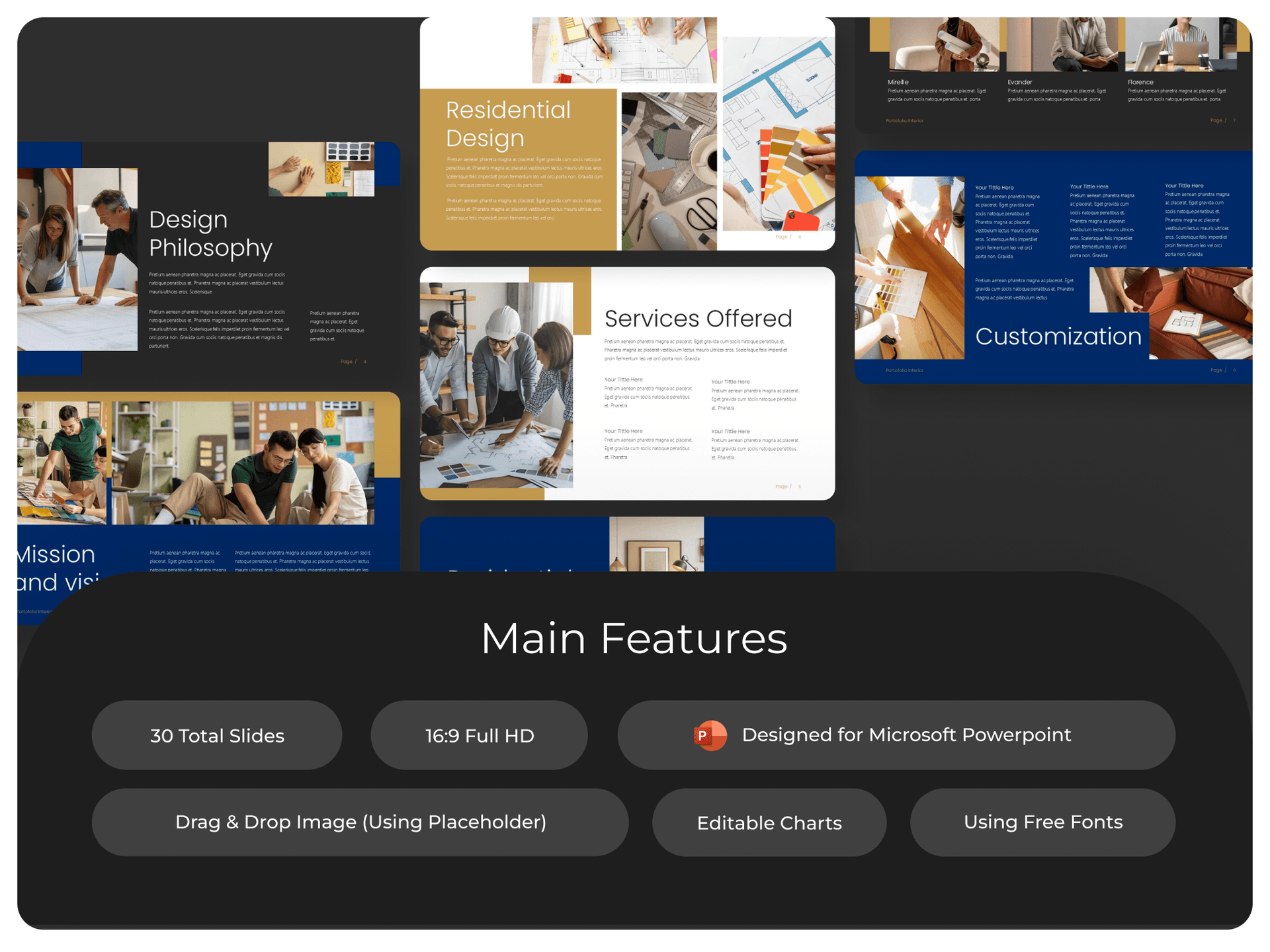This screenshot has width=1270, height=952.
Task: Open the Customization slide thumbnail
Action: [1053, 267]
